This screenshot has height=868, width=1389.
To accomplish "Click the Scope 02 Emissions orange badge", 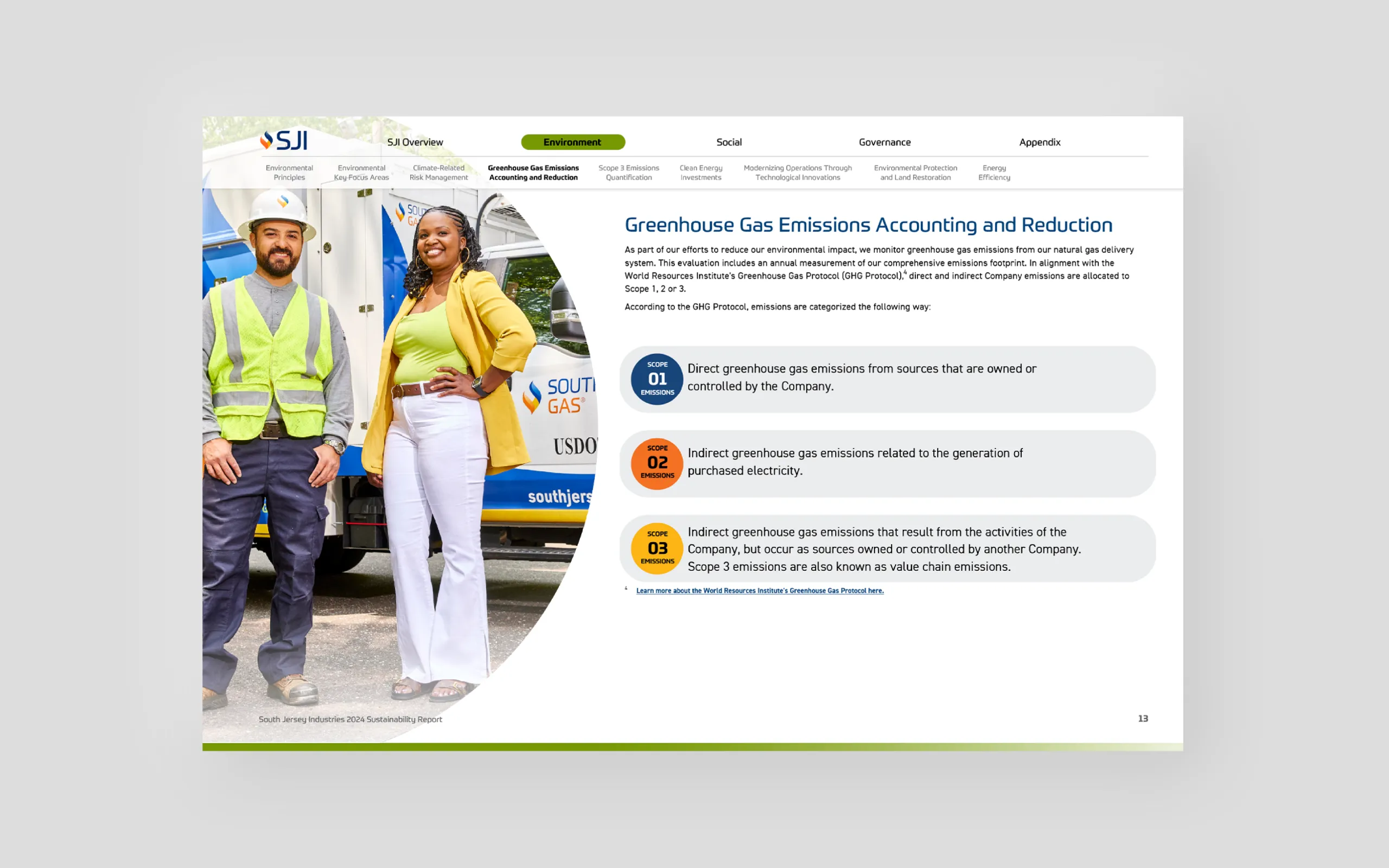I will [x=657, y=463].
